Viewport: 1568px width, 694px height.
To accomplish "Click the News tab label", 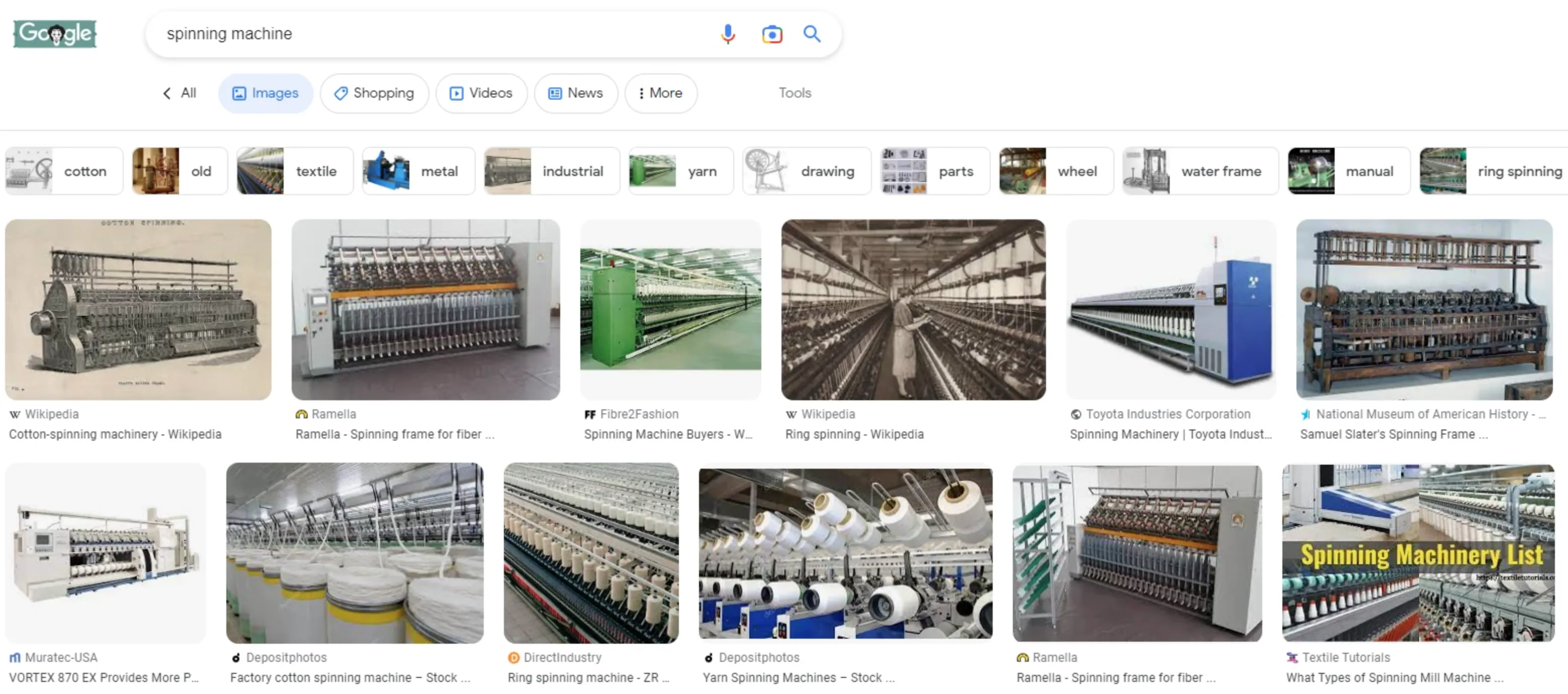I will (584, 92).
